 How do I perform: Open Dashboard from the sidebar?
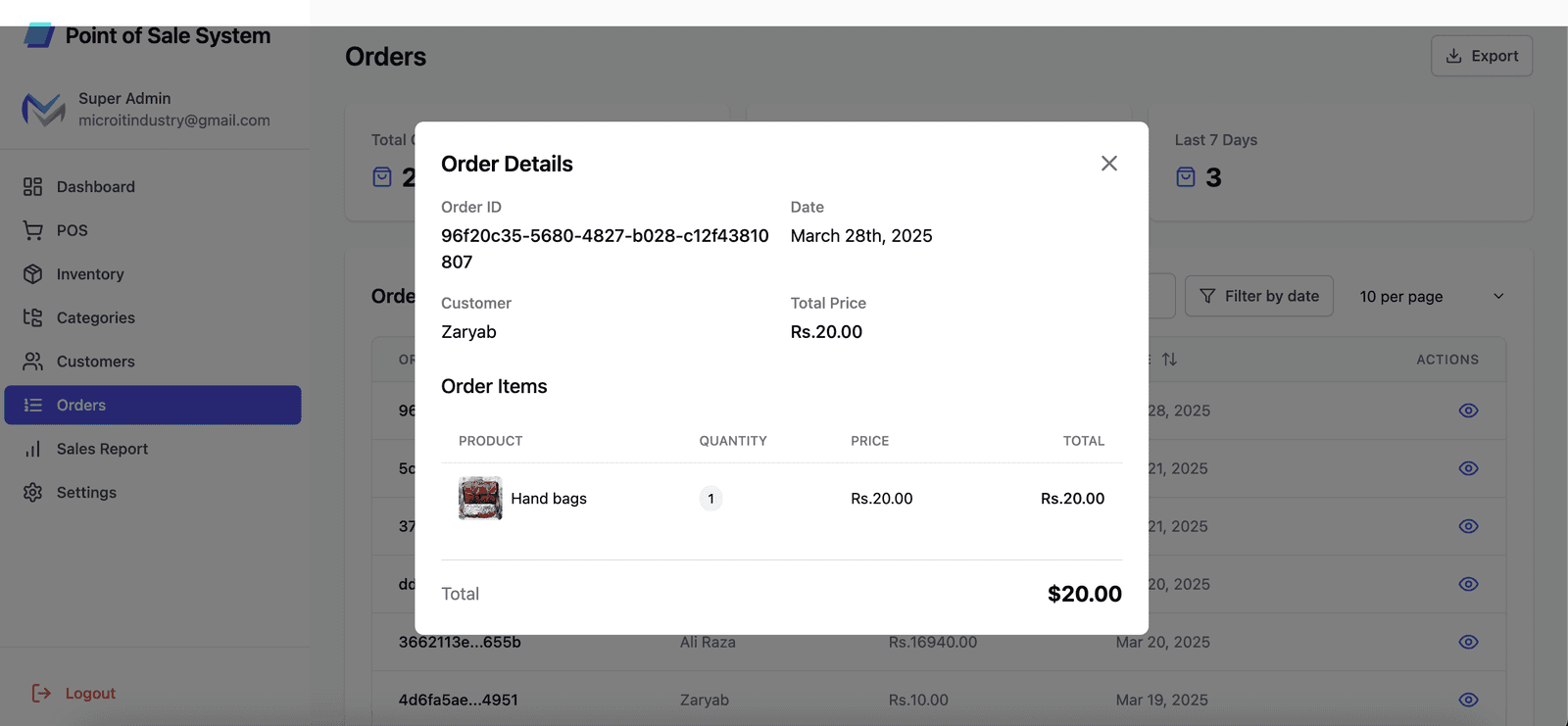153,186
